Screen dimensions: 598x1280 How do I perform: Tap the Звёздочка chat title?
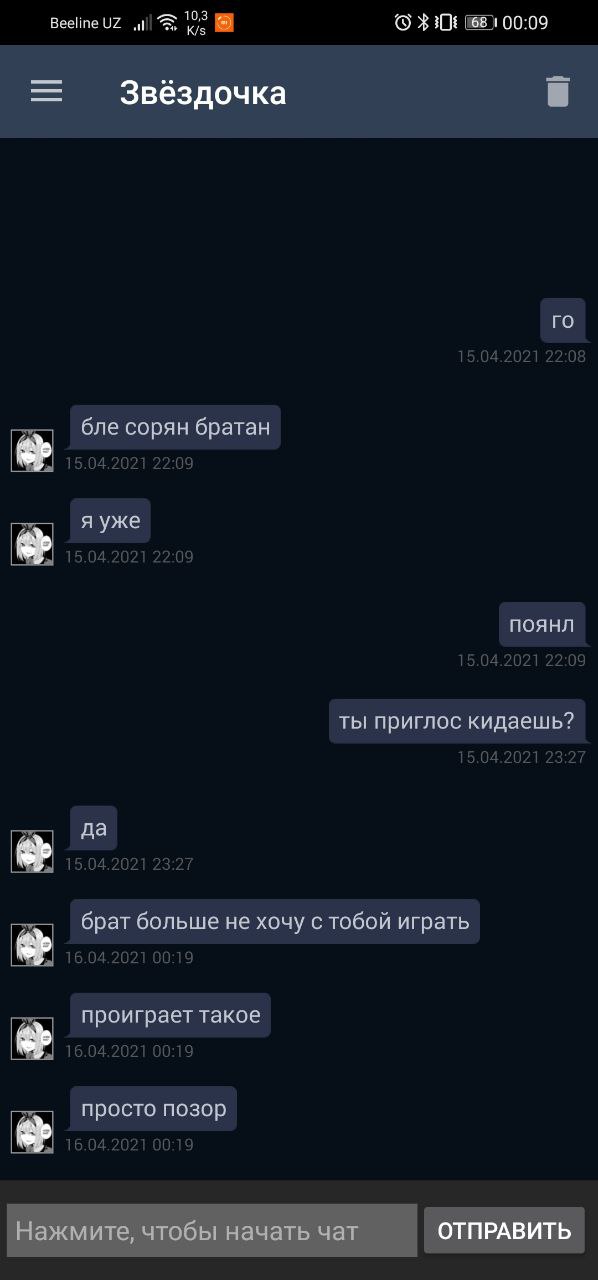[203, 93]
